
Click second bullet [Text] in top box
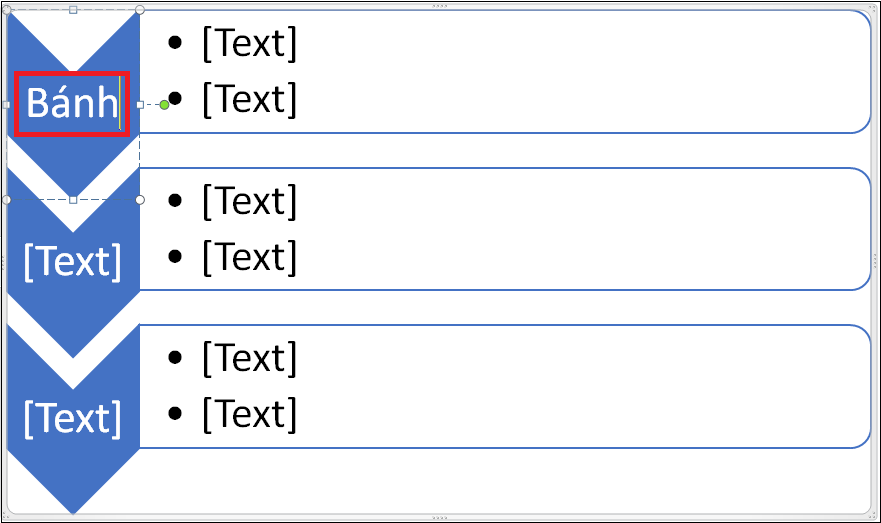(249, 99)
